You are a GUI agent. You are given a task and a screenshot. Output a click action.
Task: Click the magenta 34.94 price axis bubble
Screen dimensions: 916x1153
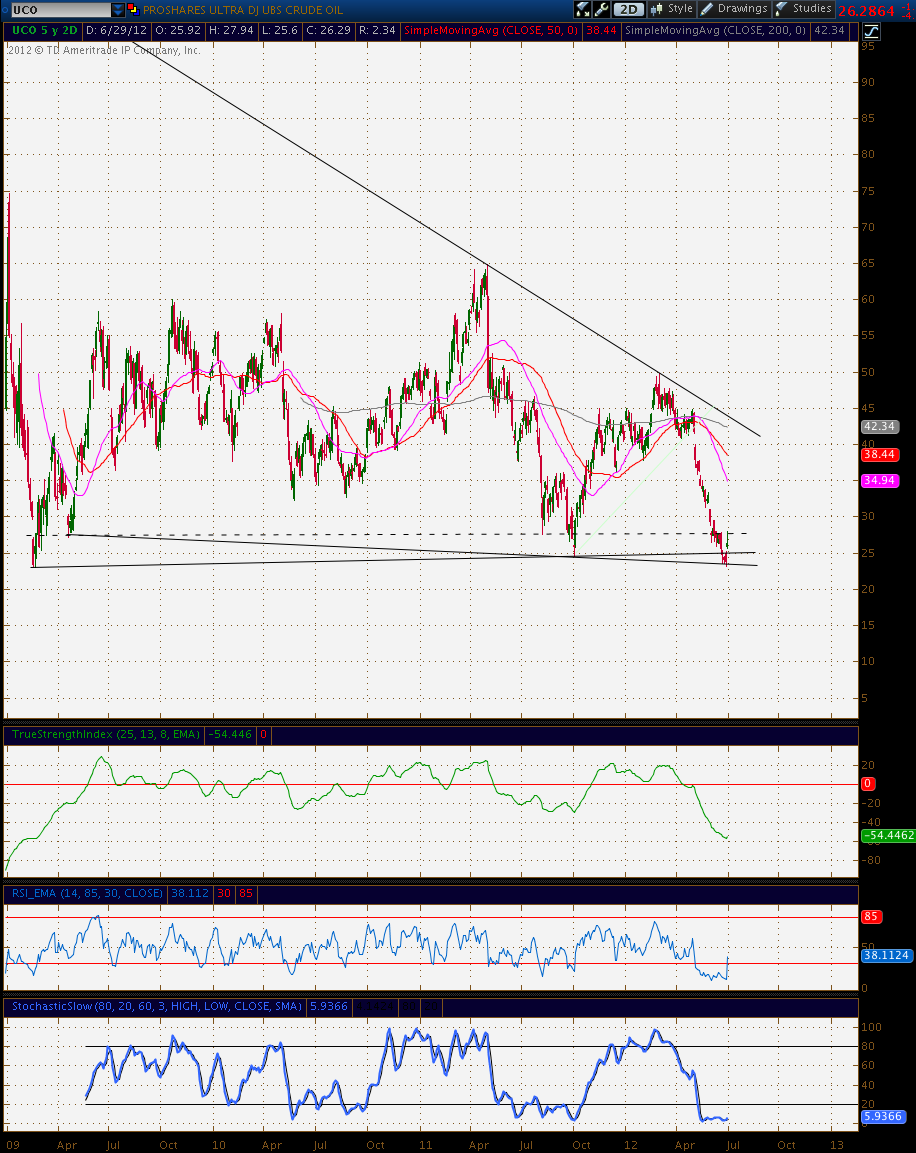point(879,480)
